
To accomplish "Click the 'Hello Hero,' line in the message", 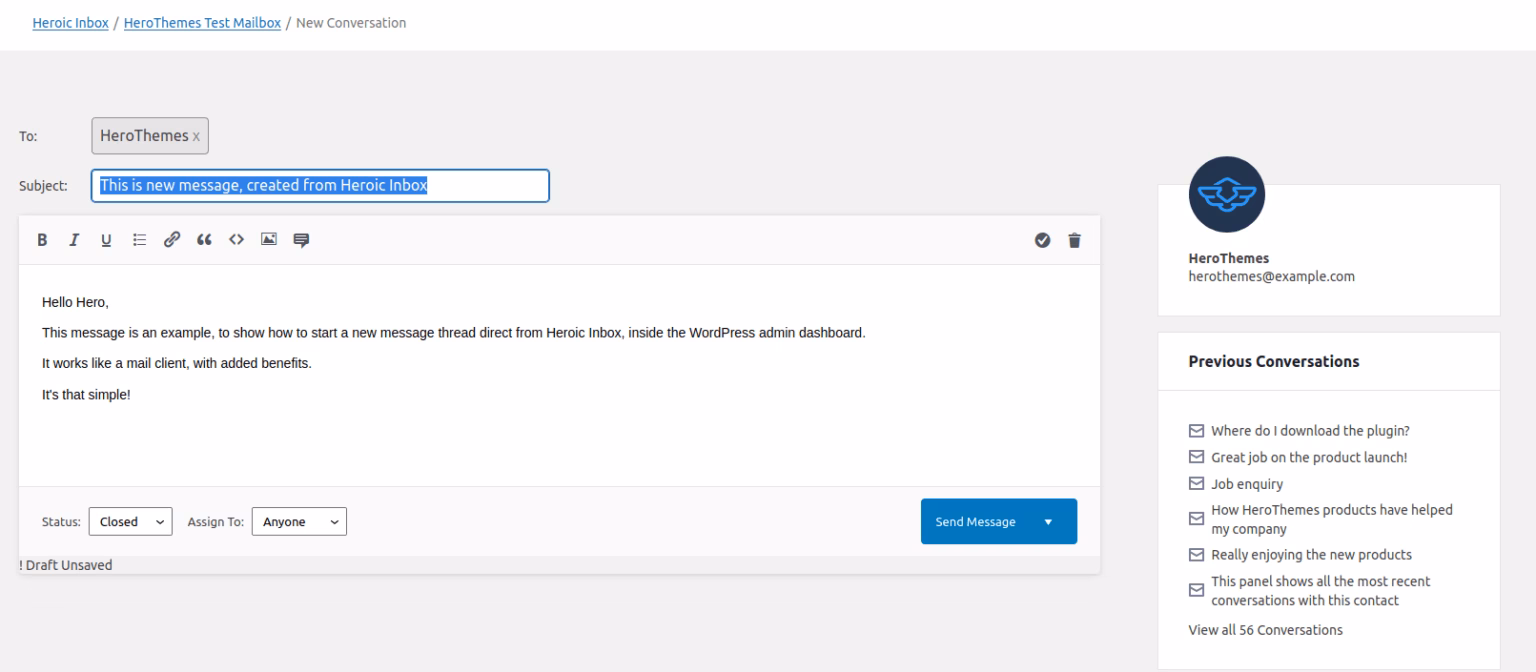I will point(75,302).
